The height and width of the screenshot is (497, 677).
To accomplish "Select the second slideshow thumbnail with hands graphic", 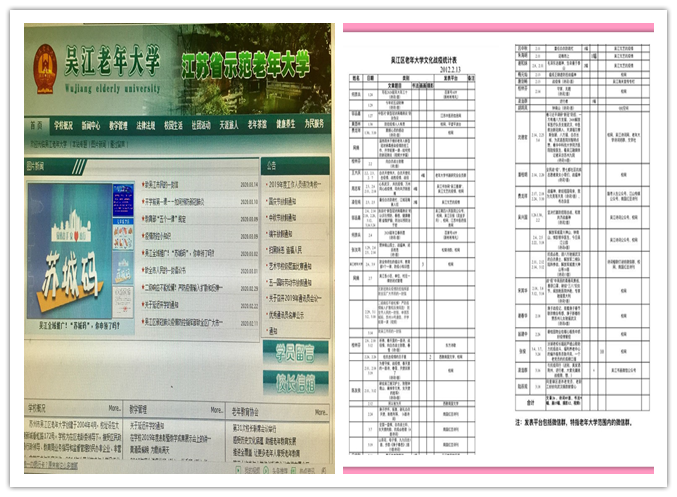I will [x=123, y=234].
